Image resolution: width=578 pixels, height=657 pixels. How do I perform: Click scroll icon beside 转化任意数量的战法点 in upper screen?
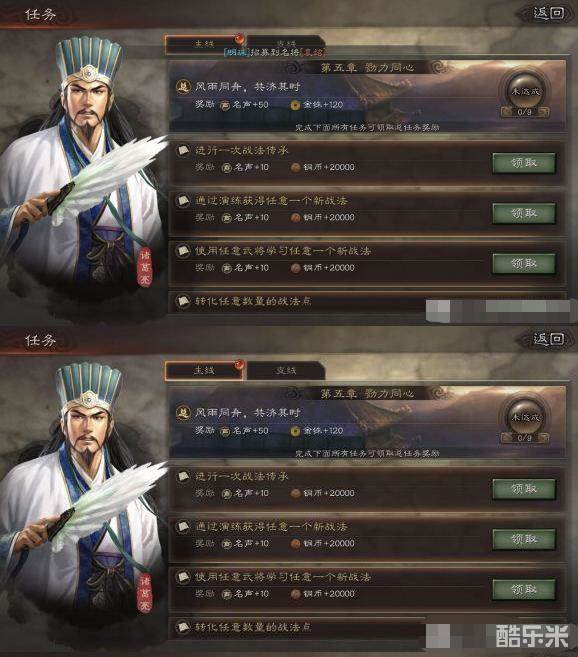(x=183, y=301)
